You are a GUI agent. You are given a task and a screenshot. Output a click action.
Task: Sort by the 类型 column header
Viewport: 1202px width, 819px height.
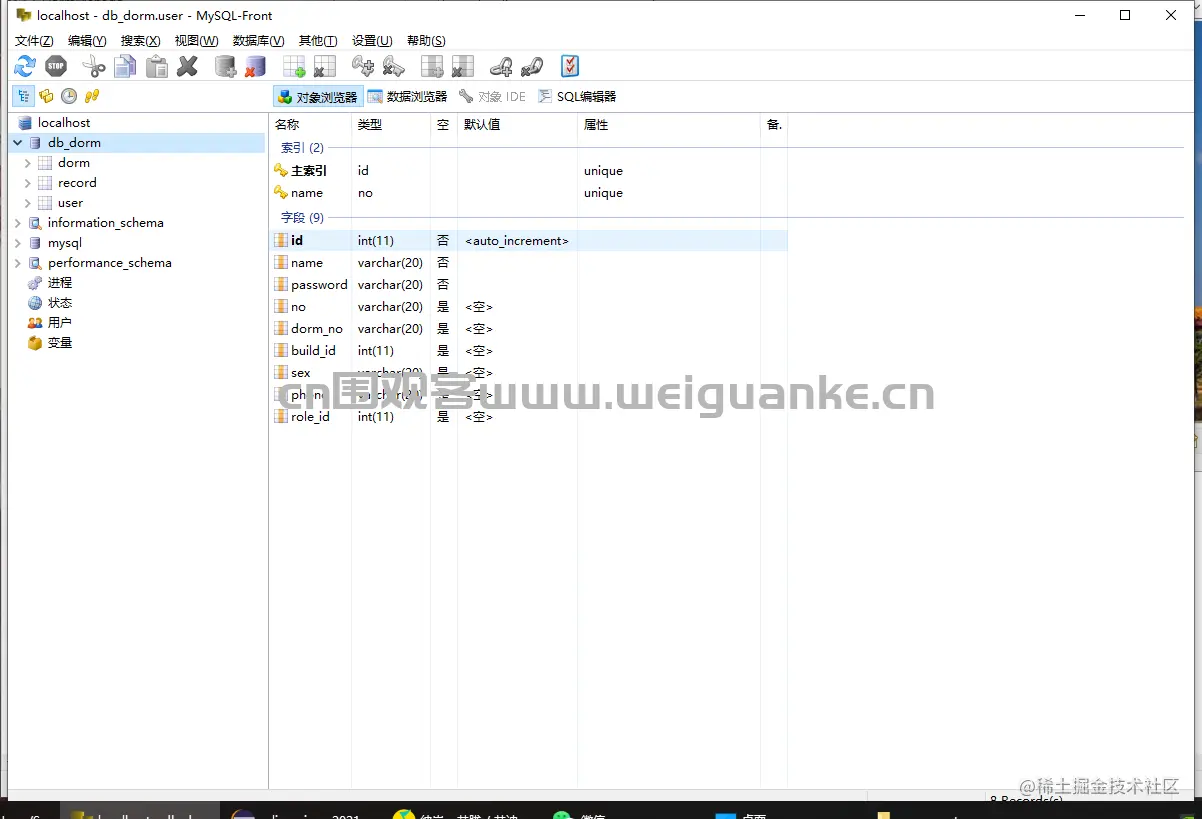pos(391,125)
